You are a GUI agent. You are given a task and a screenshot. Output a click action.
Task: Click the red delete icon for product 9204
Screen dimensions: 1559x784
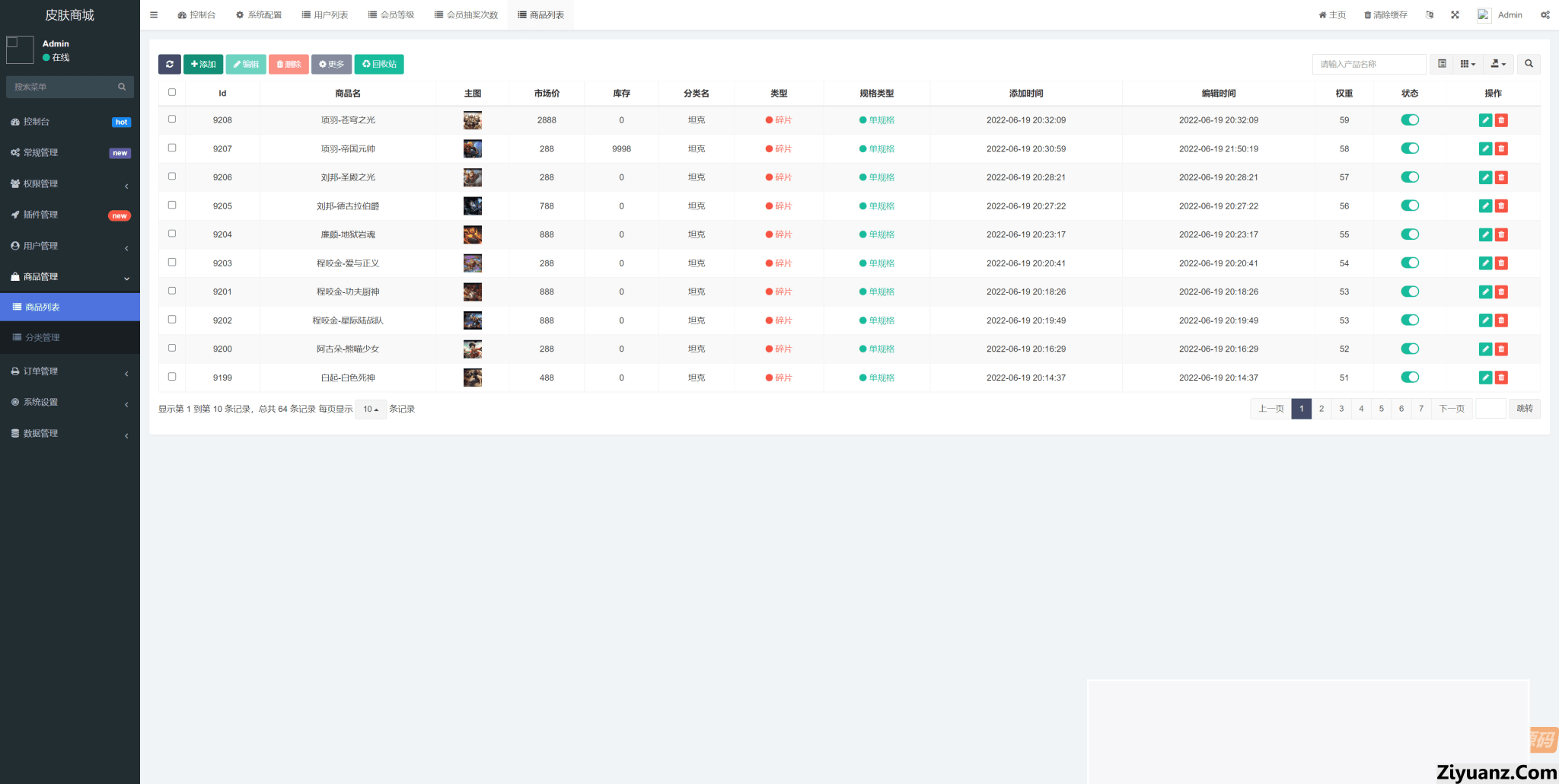[x=1501, y=235]
